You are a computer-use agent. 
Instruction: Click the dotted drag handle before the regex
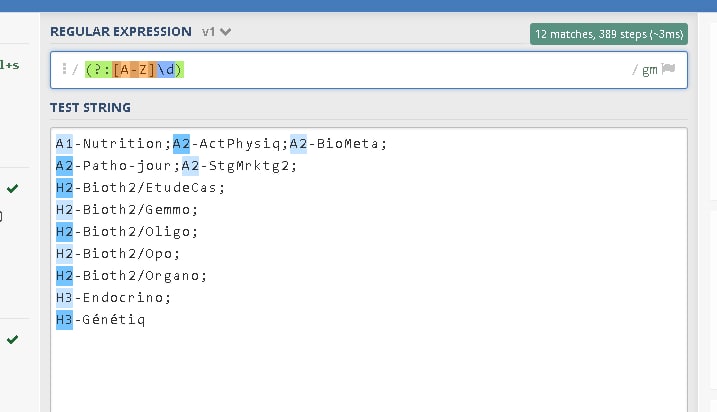(x=64, y=69)
